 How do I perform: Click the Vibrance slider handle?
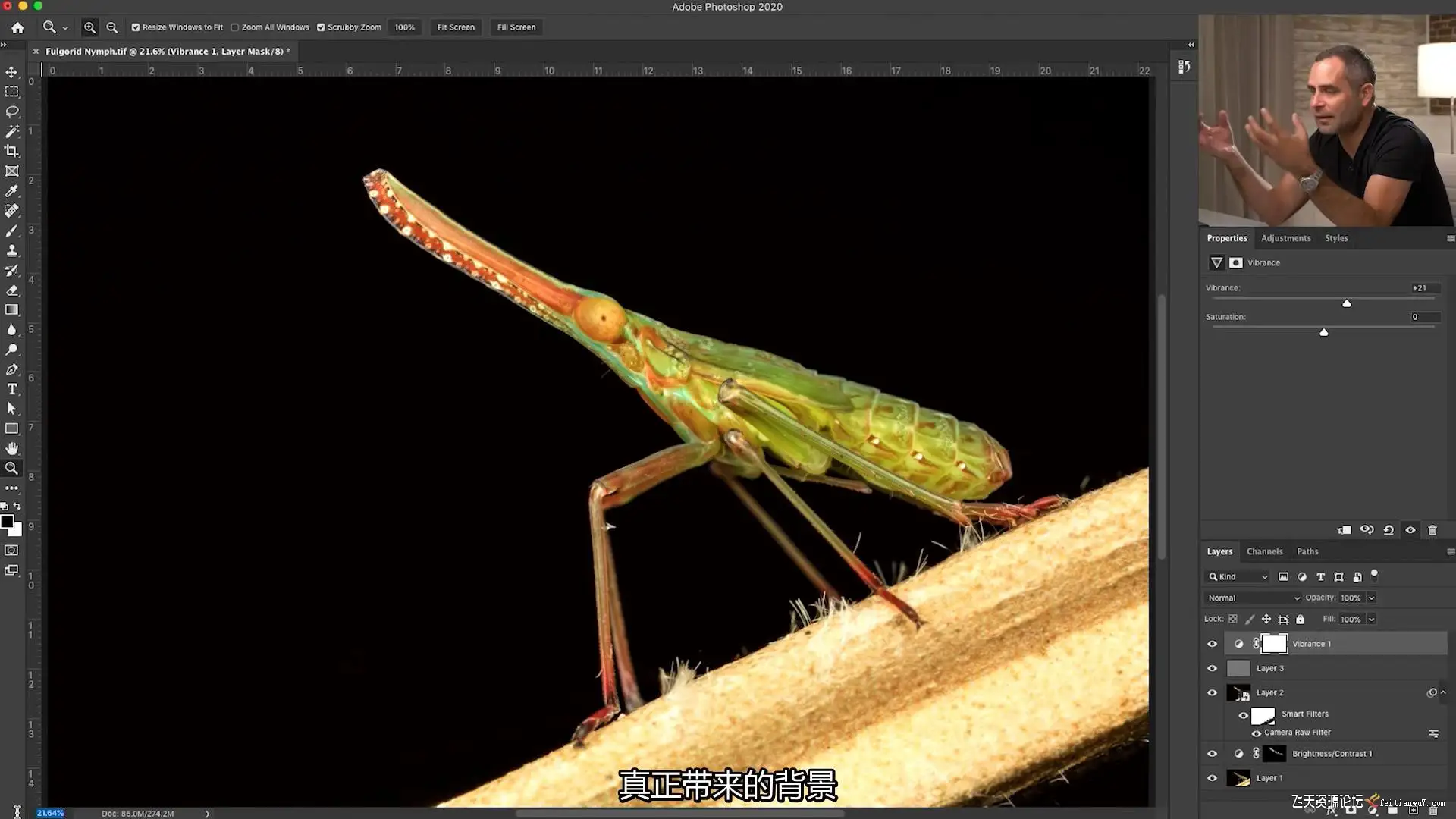[x=1347, y=303]
